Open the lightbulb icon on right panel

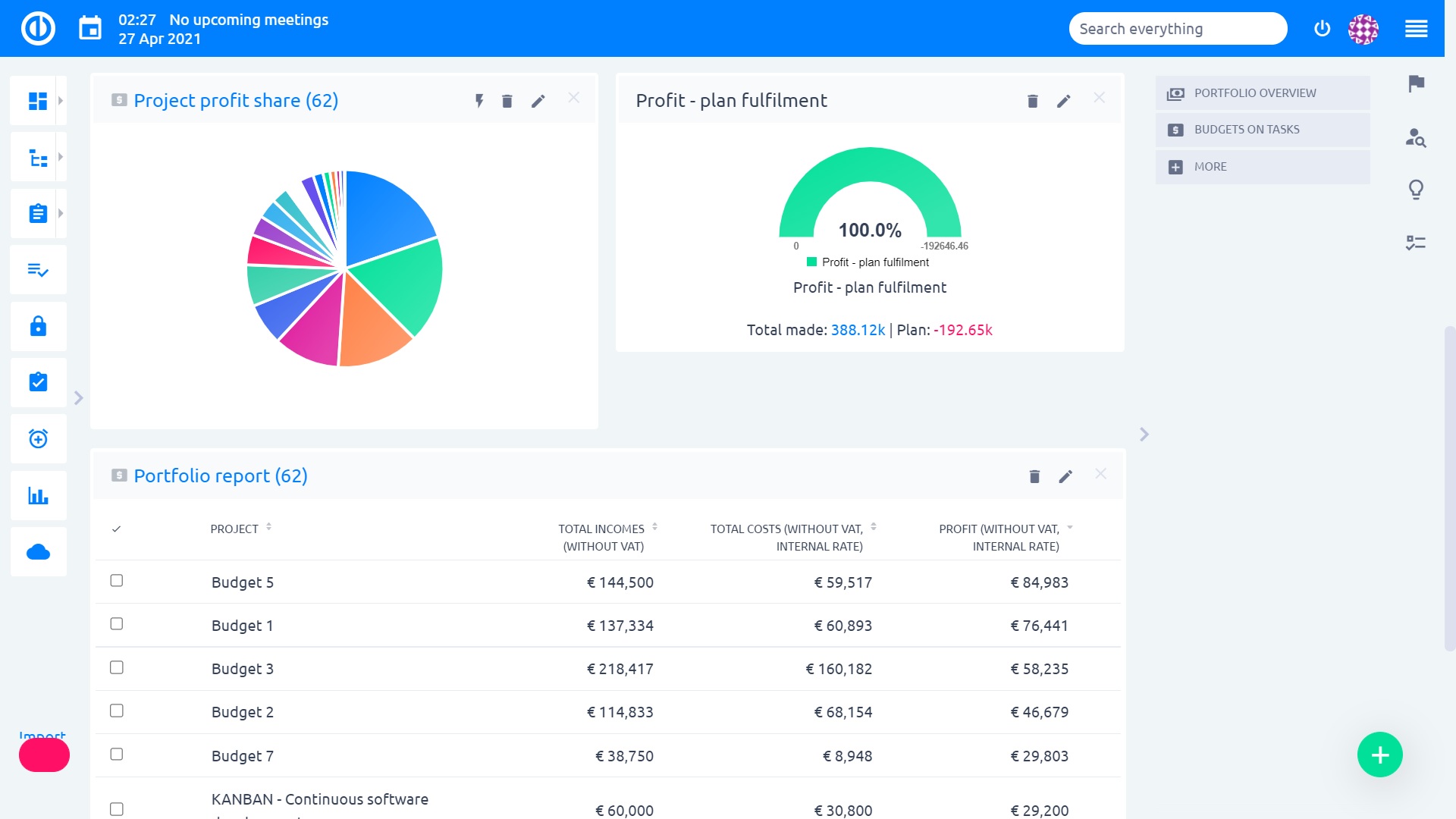click(x=1416, y=189)
